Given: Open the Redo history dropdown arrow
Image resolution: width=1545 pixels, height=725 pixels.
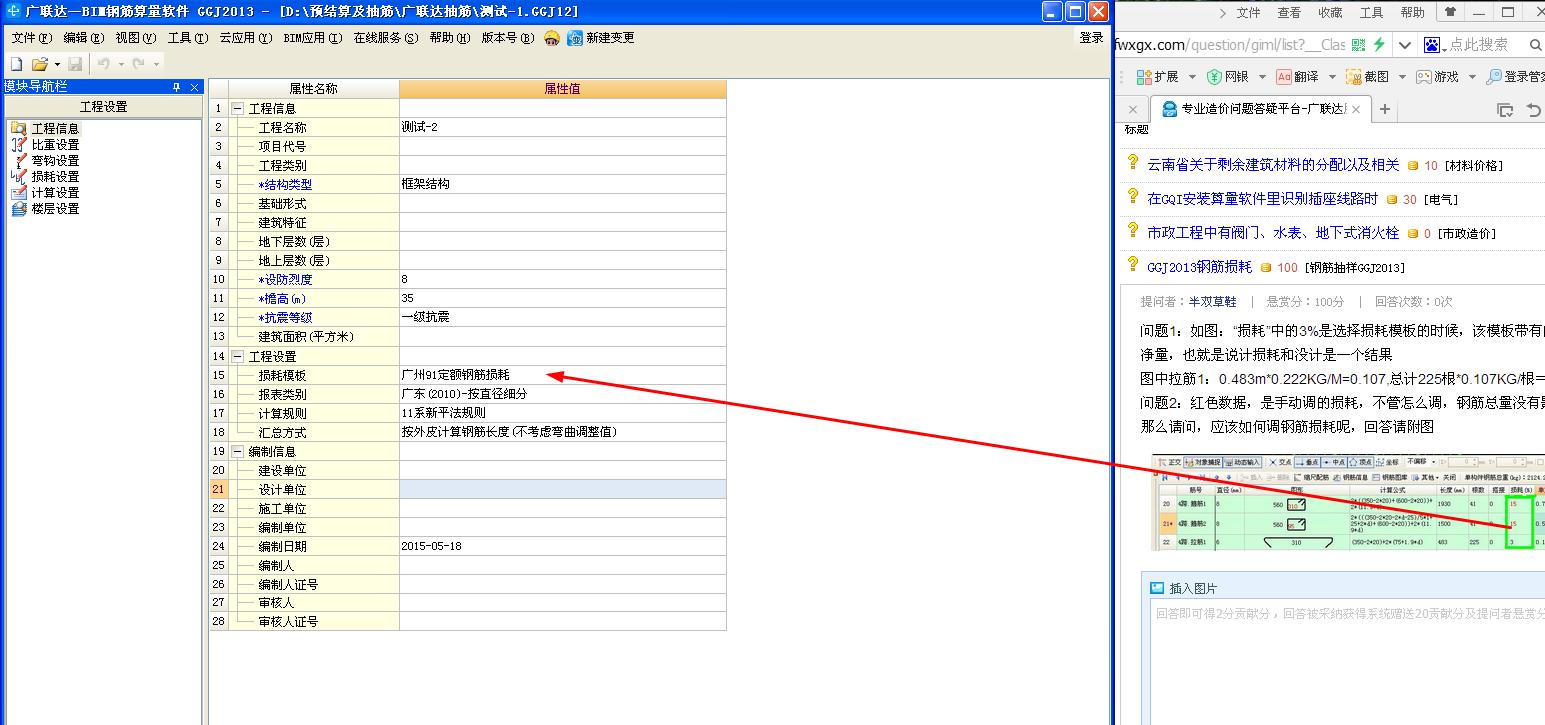Looking at the screenshot, I should click(156, 64).
